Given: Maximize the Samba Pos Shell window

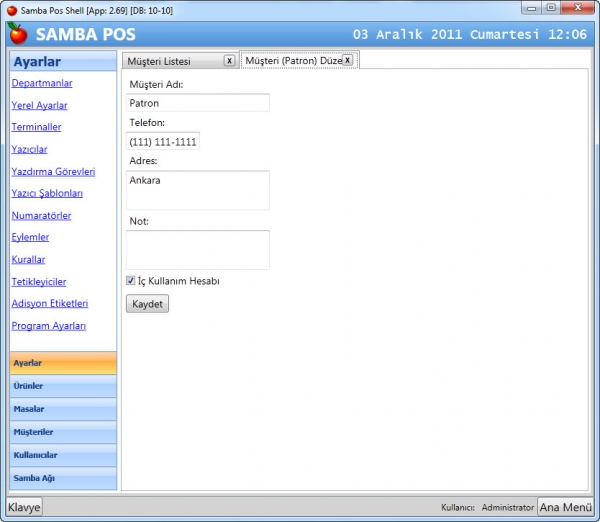Looking at the screenshot, I should (551, 8).
